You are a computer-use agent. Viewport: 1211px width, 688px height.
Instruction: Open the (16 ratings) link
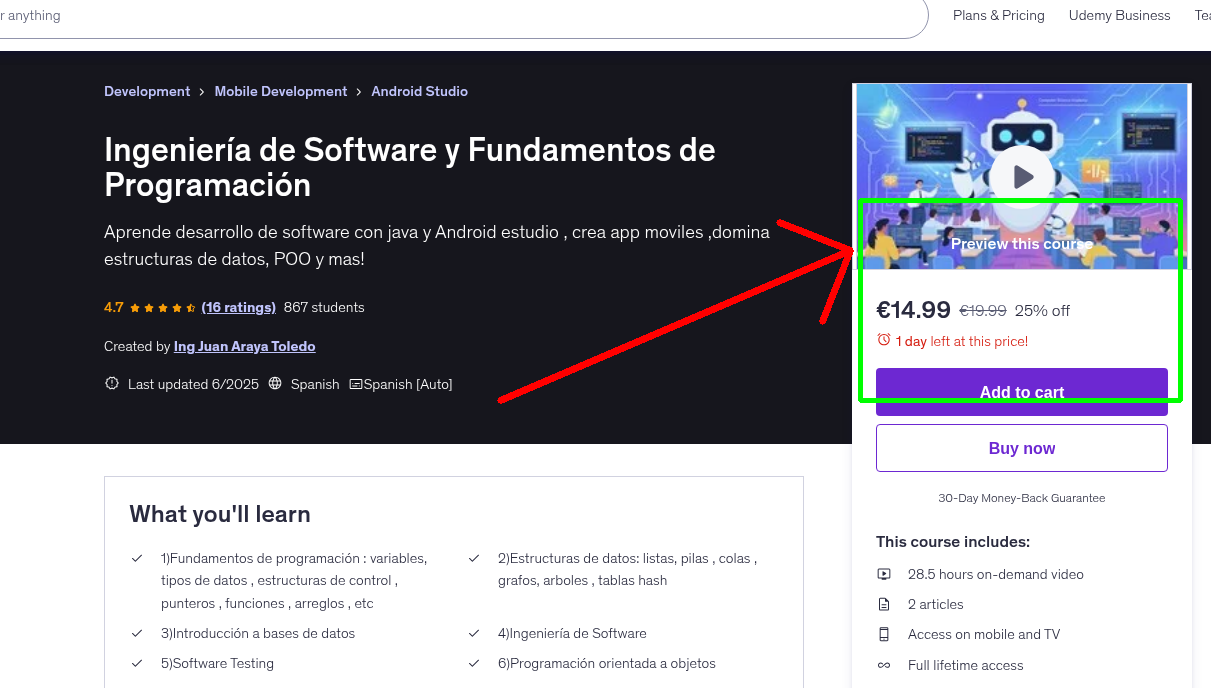point(238,307)
